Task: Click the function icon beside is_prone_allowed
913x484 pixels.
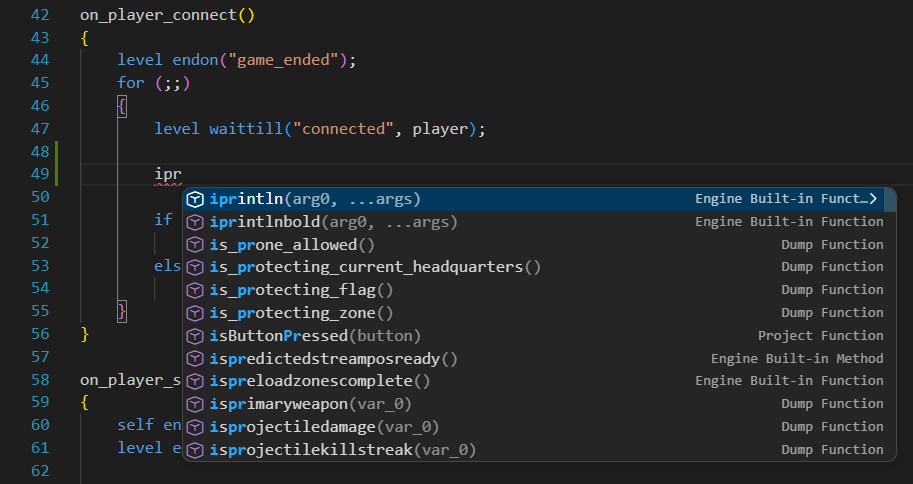Action: point(195,245)
